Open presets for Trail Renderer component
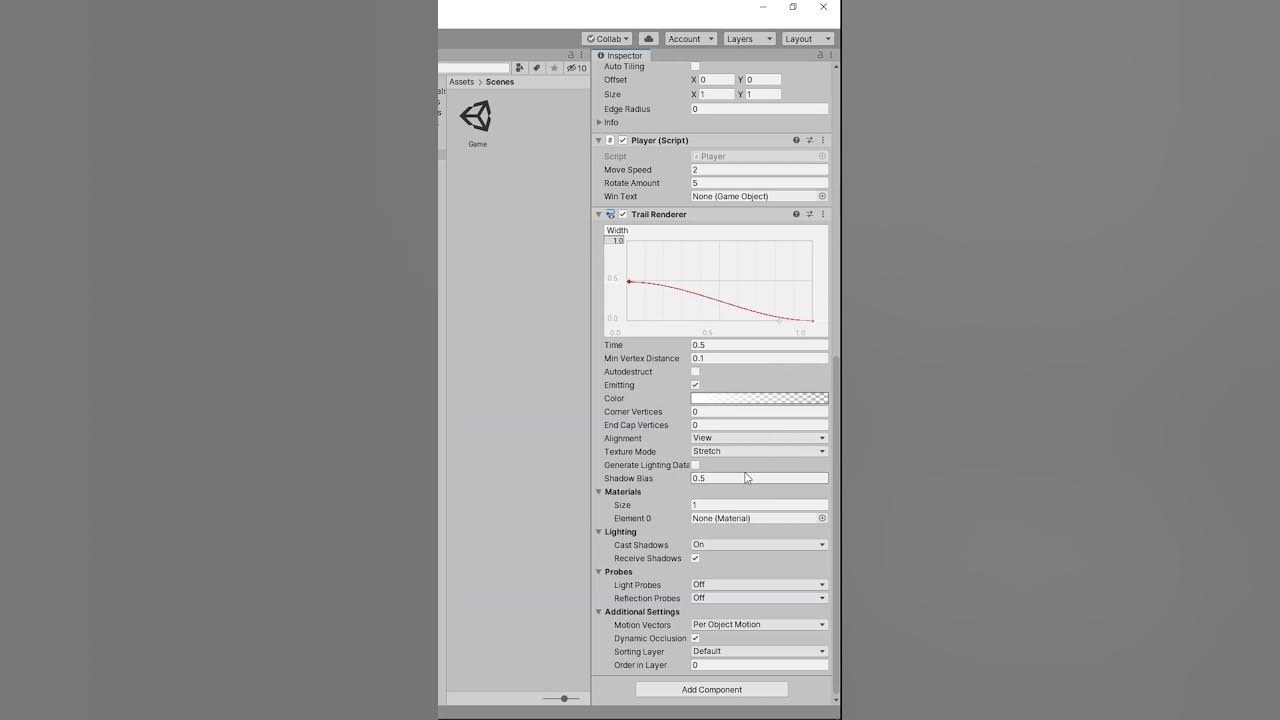1280x720 pixels. pos(809,214)
